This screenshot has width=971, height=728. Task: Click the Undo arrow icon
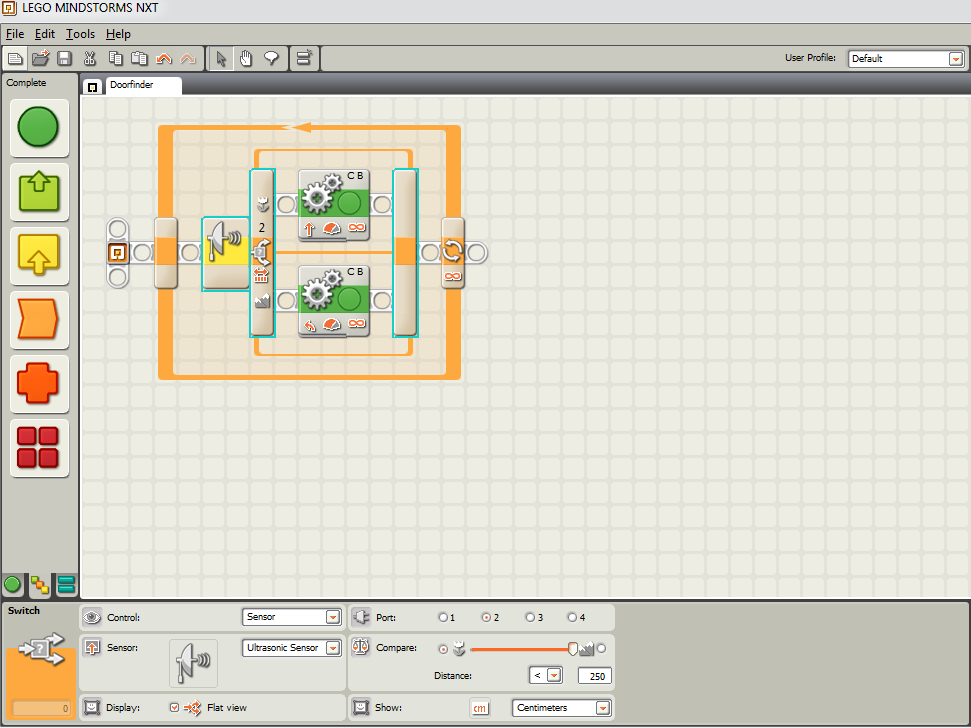point(163,59)
